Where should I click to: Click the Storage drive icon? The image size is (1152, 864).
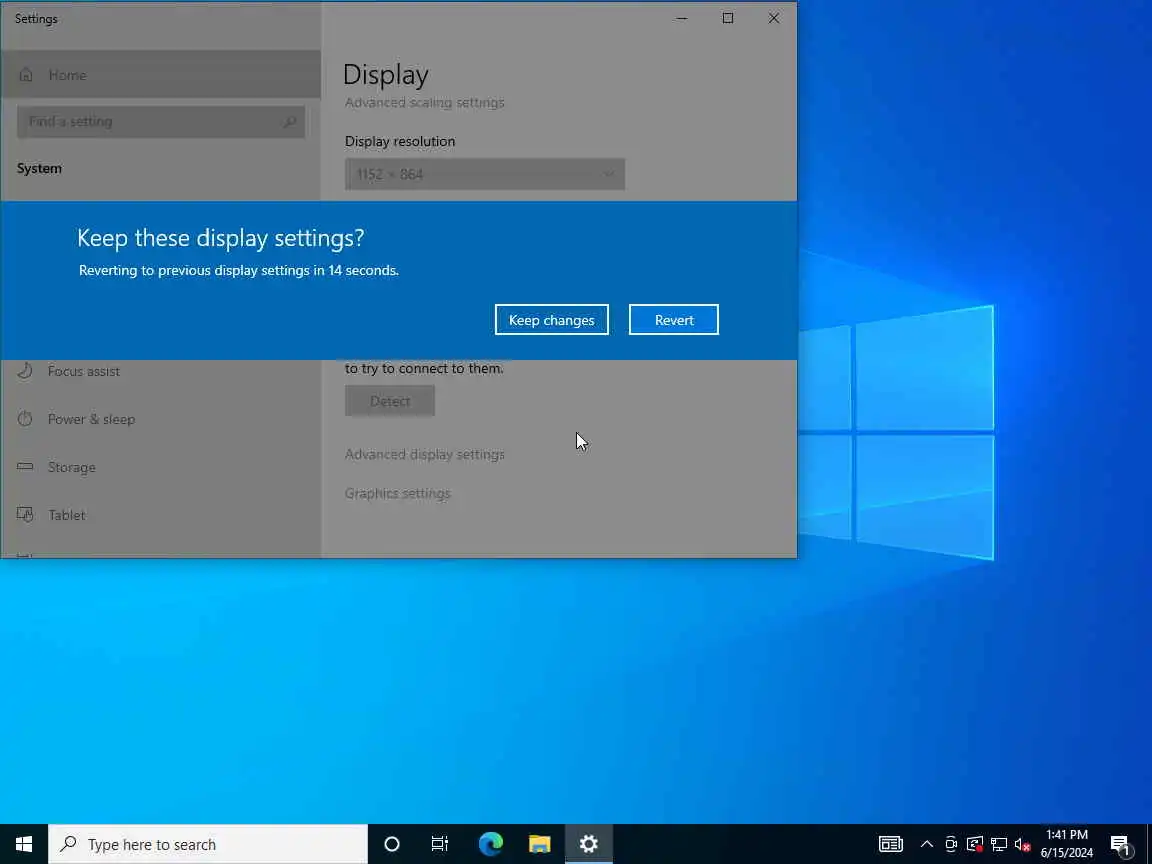(x=25, y=467)
